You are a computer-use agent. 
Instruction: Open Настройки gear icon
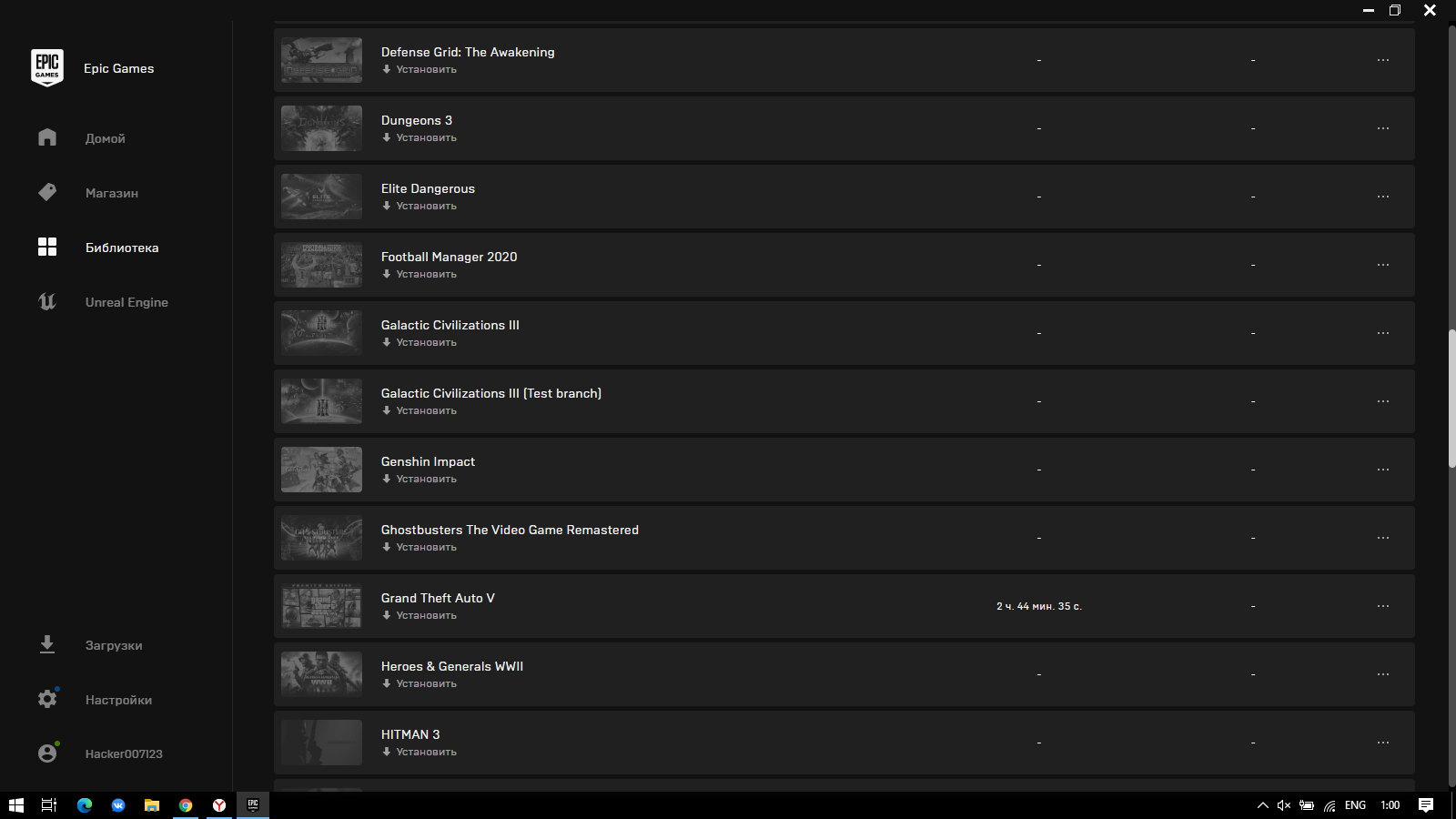tap(47, 699)
